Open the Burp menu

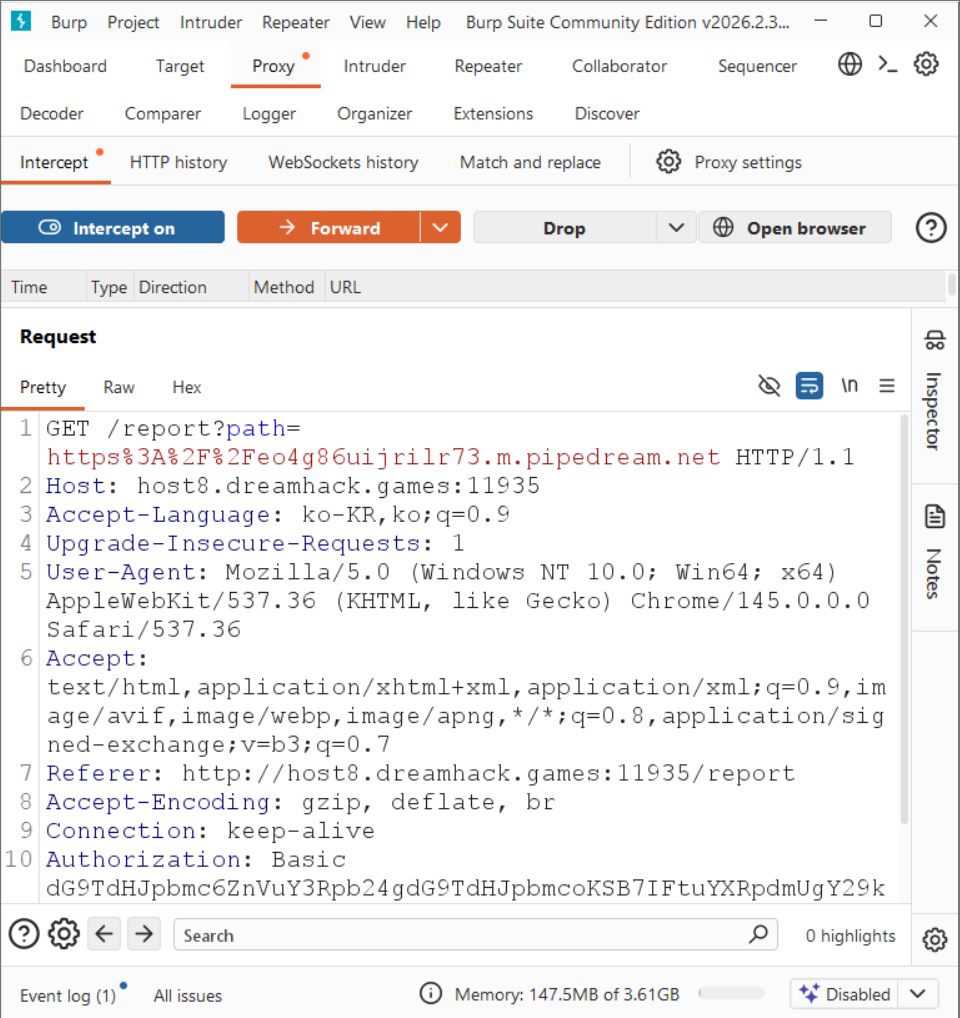pos(69,22)
